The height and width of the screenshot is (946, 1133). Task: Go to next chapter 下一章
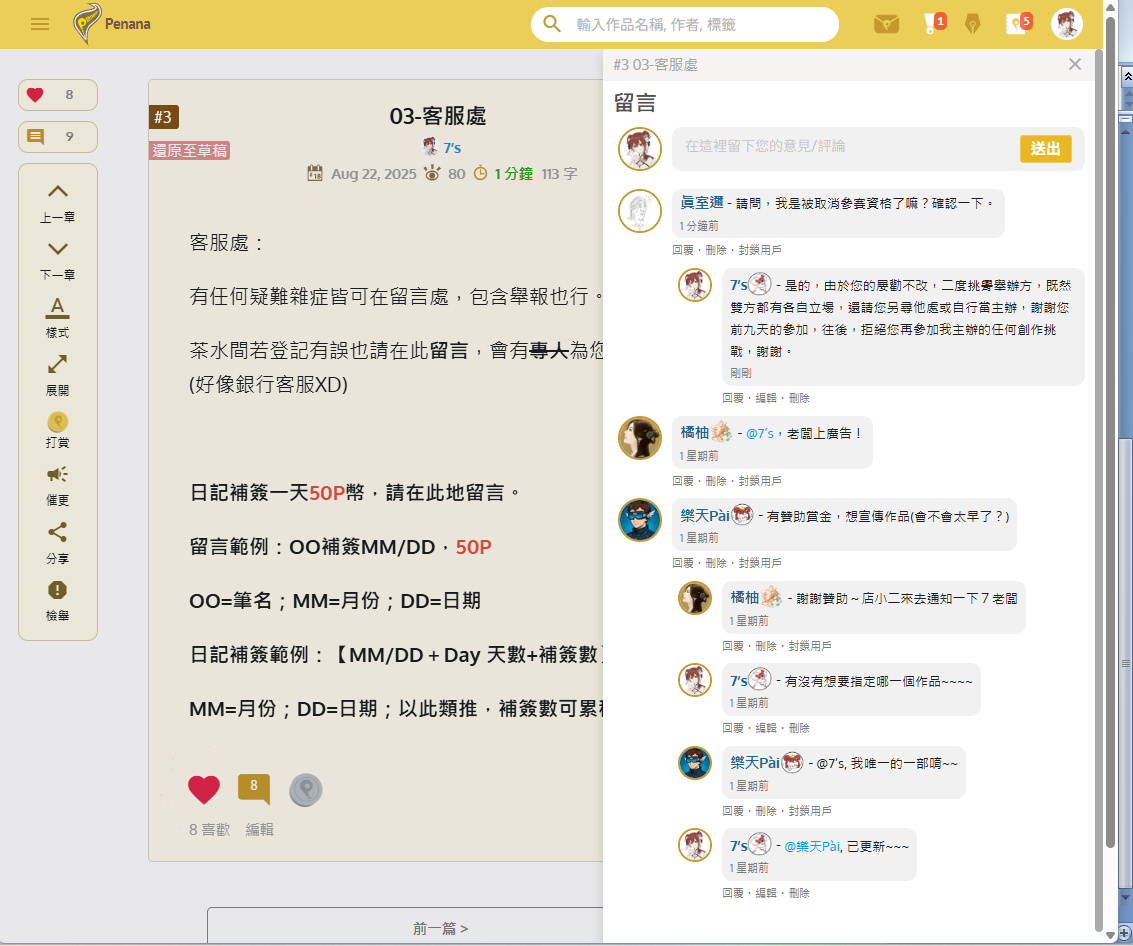click(58, 260)
